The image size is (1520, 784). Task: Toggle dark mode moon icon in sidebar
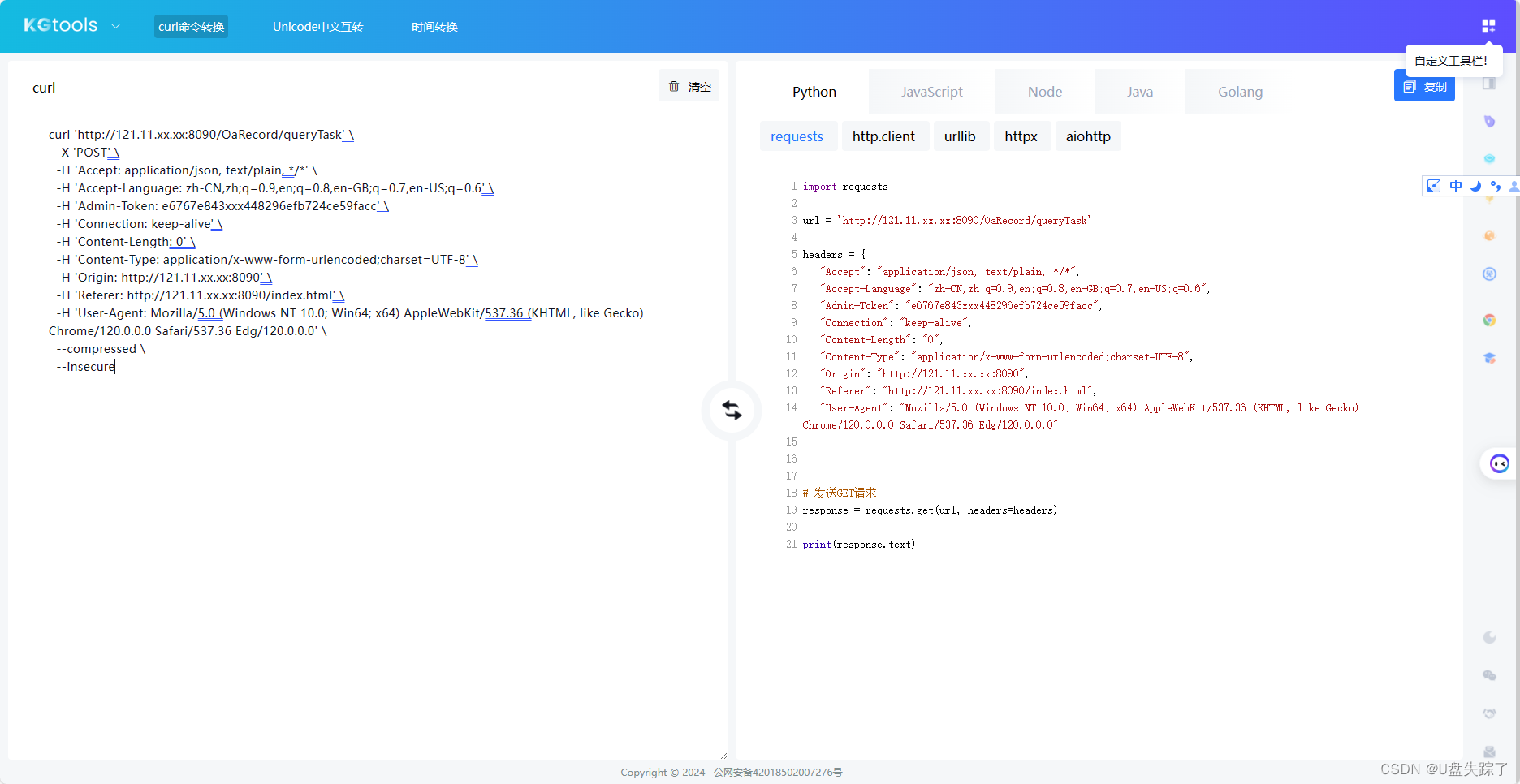pyautogui.click(x=1489, y=637)
